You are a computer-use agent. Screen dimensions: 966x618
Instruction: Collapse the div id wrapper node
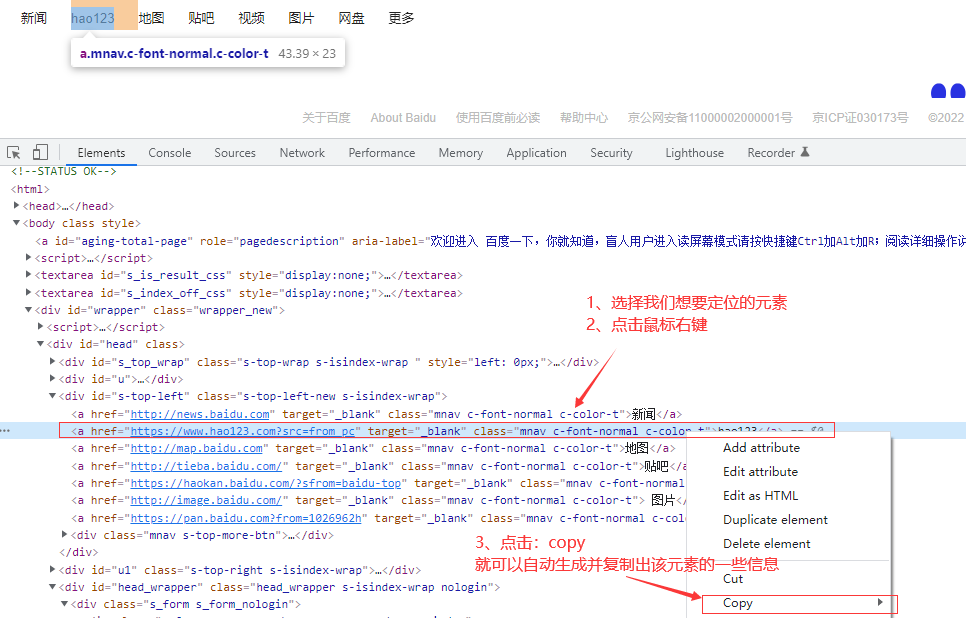click(x=28, y=310)
